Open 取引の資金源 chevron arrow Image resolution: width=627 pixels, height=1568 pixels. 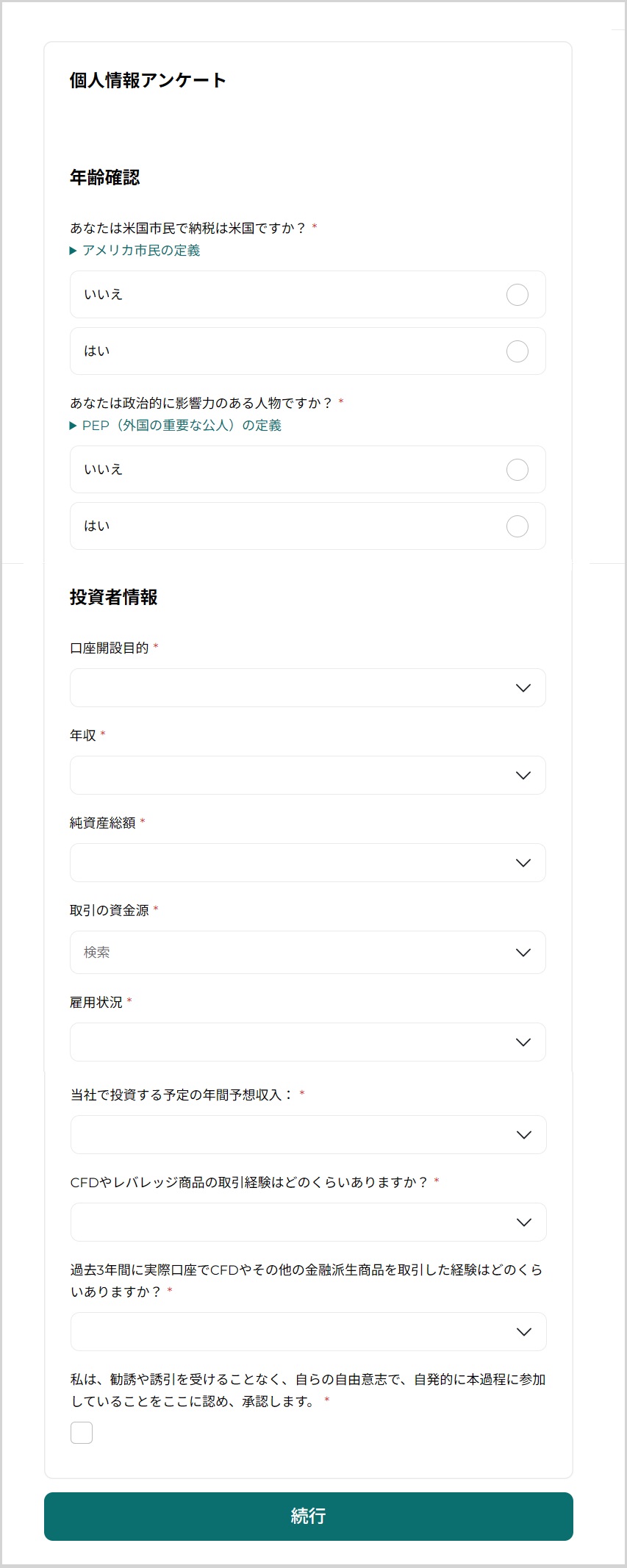click(523, 953)
